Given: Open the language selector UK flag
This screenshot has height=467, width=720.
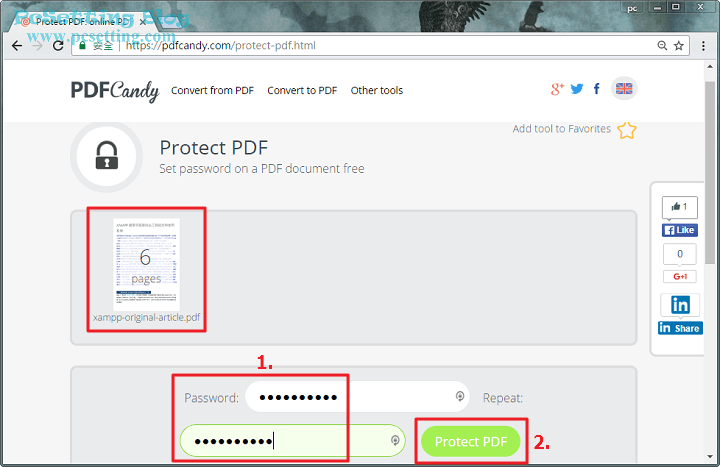Looking at the screenshot, I should [624, 89].
